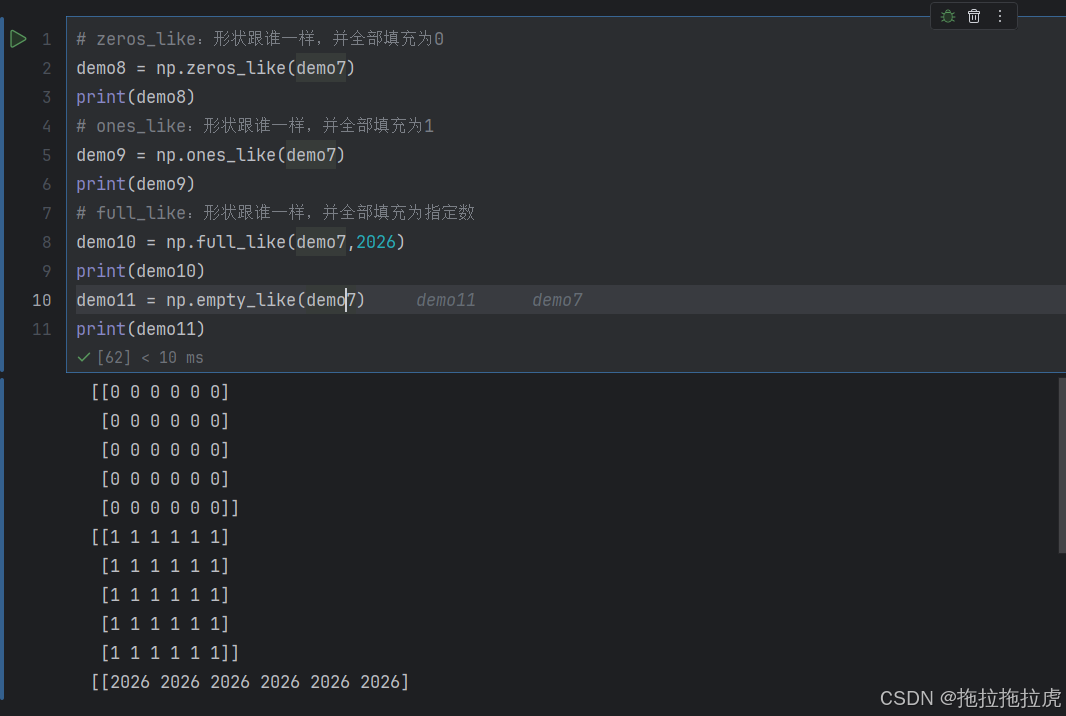Place cursor on demo8 = np.zeros_like(demo7)
Image resolution: width=1066 pixels, height=716 pixels.
tap(216, 68)
